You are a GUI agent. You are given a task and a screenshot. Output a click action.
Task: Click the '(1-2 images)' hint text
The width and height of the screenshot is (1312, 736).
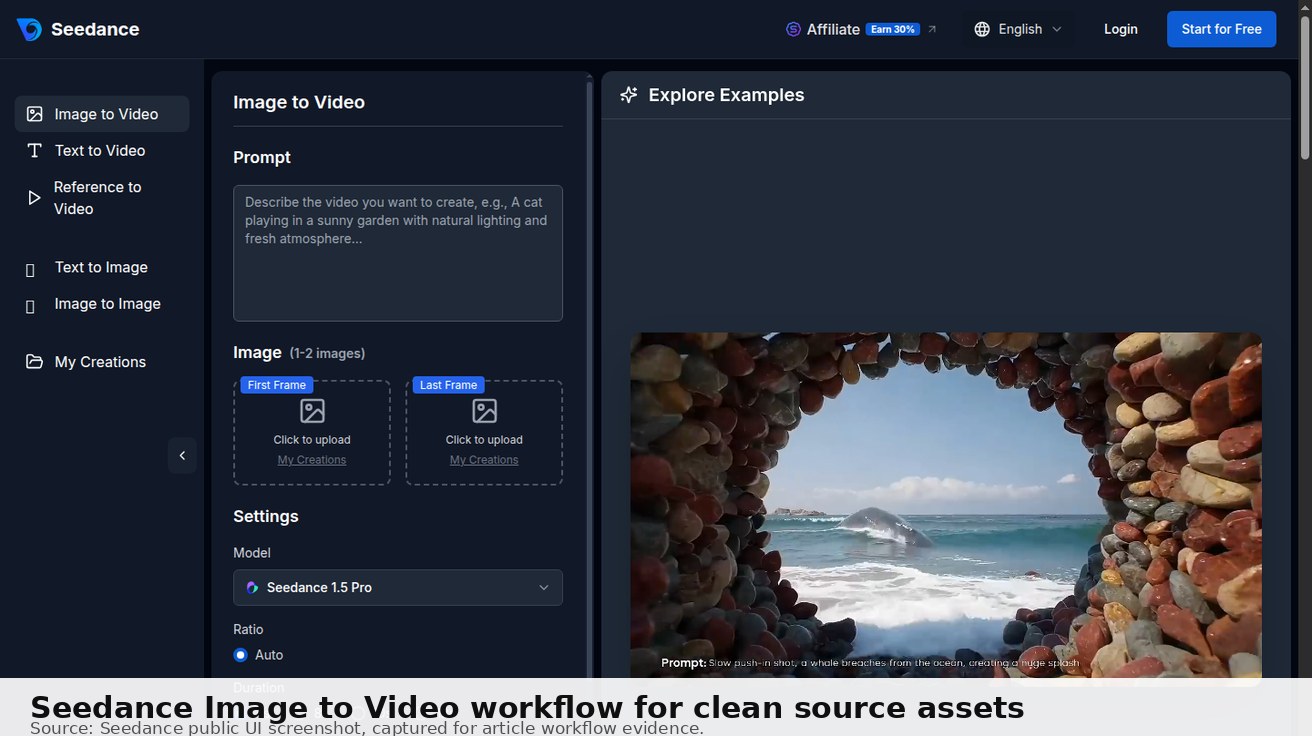pyautogui.click(x=327, y=353)
